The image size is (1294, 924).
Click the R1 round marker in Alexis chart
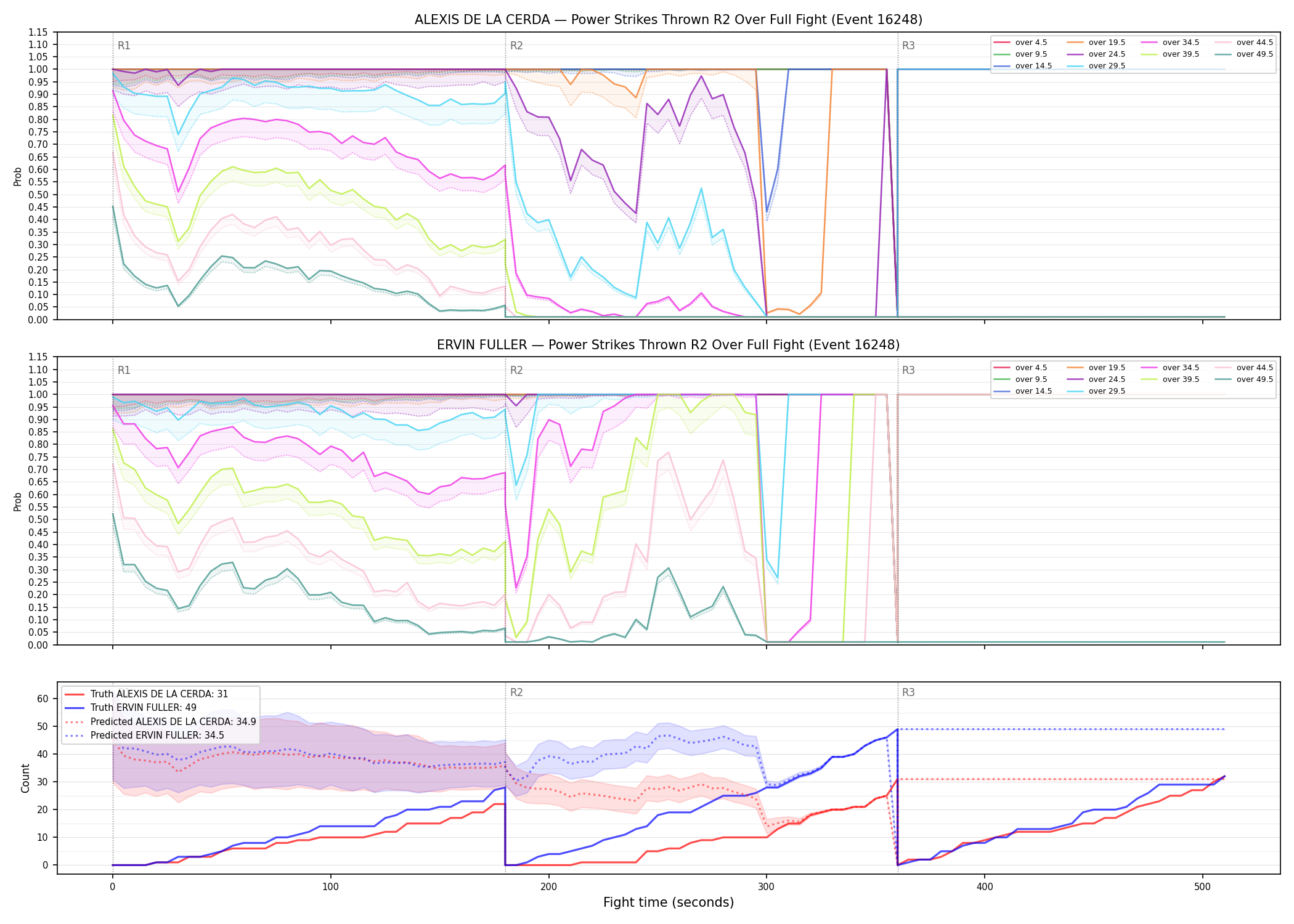124,46
